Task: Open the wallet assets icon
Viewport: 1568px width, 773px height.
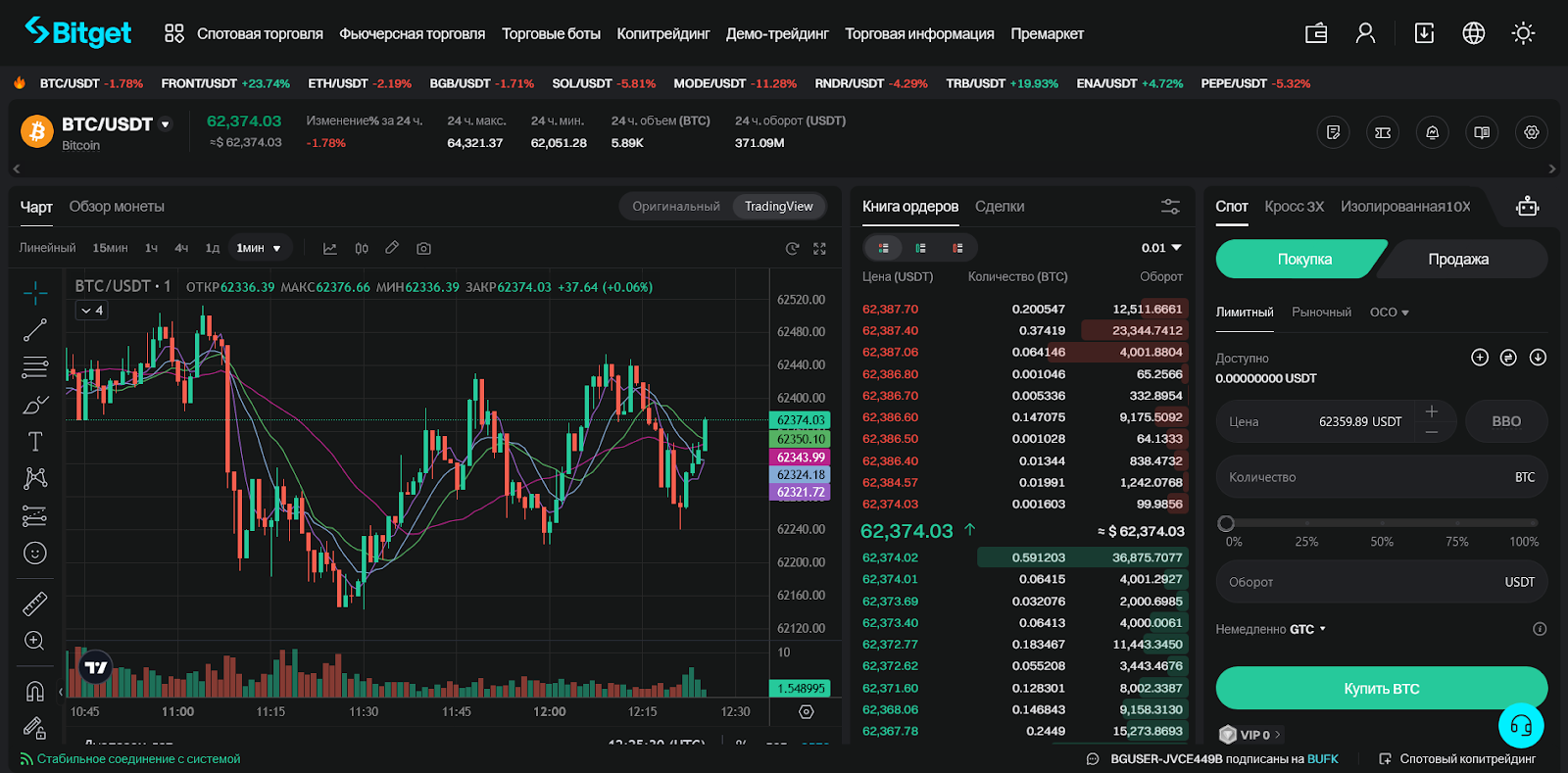Action: point(1316,33)
